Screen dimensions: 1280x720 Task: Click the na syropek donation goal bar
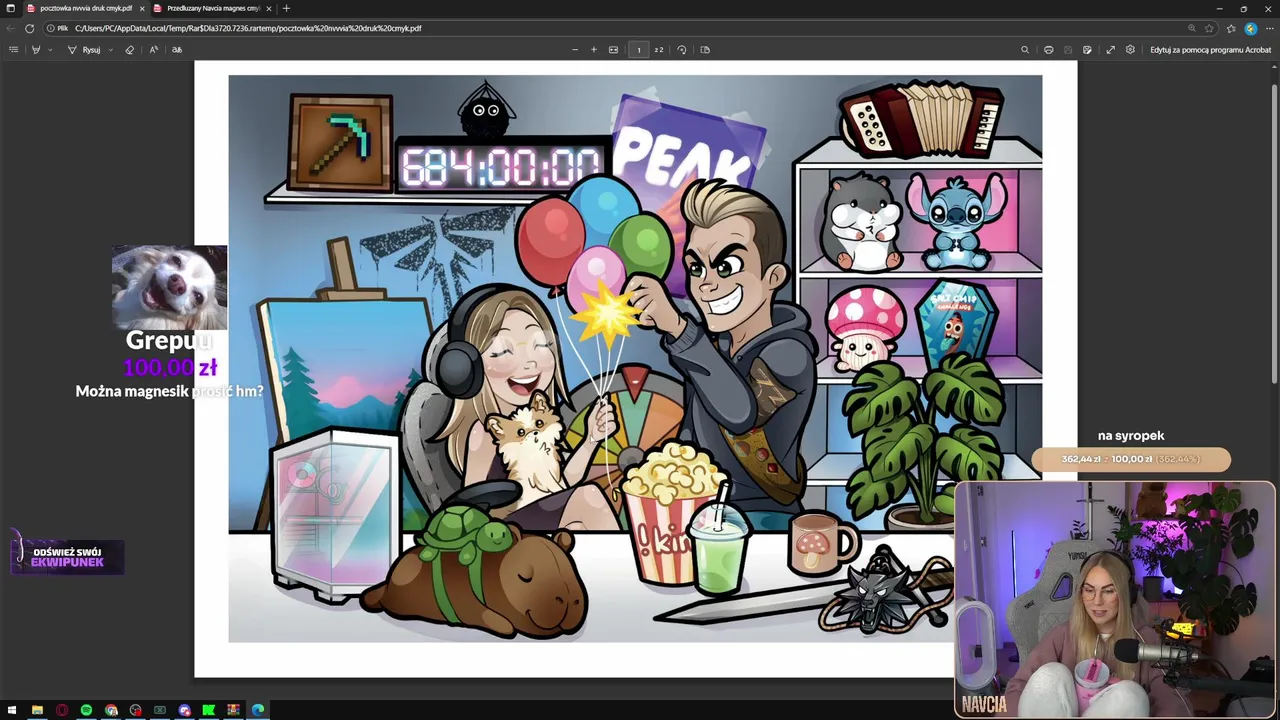[x=1131, y=459]
